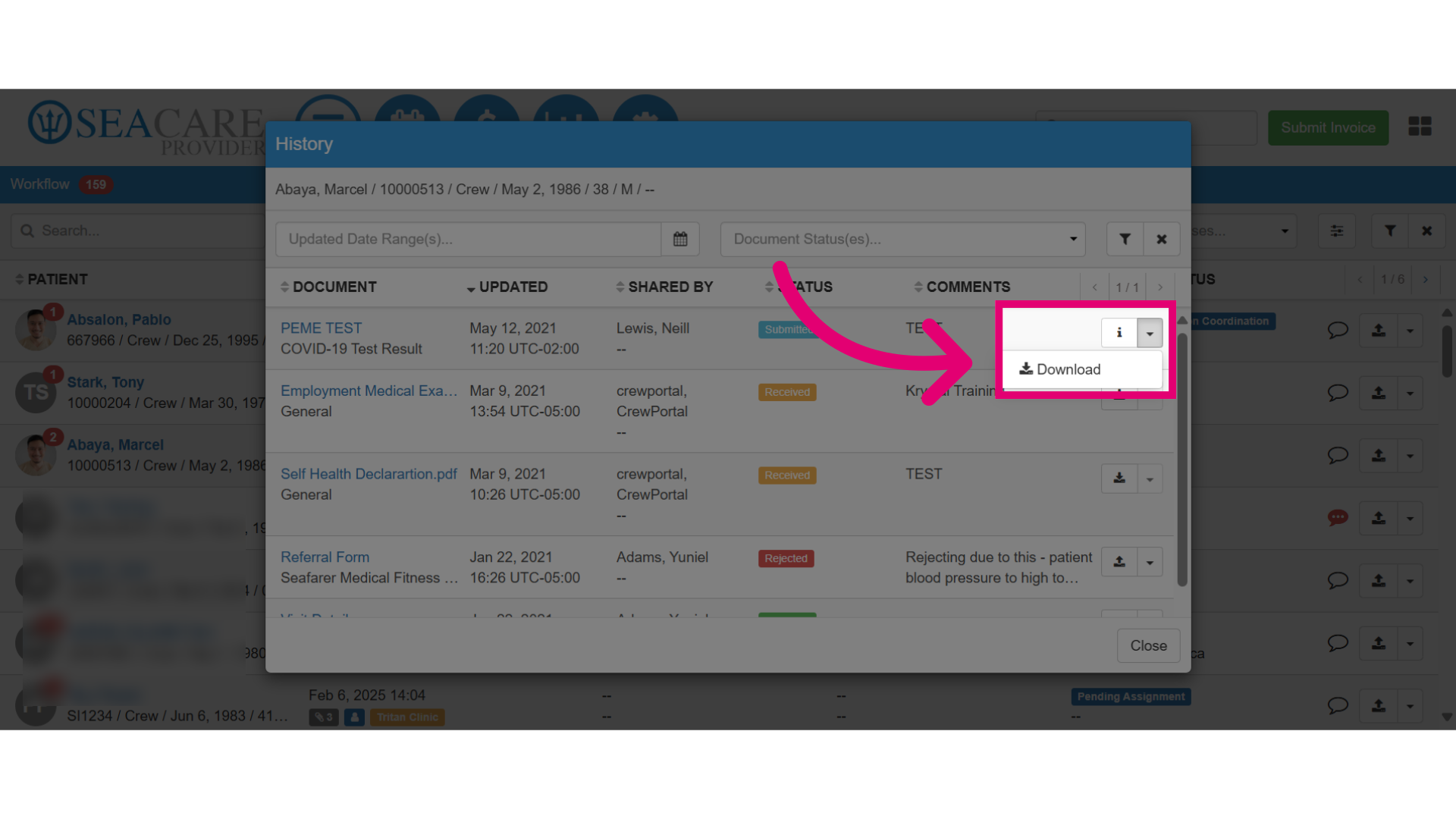Click the Workflow tab
Screen dimensions: 1456x819
61,184
